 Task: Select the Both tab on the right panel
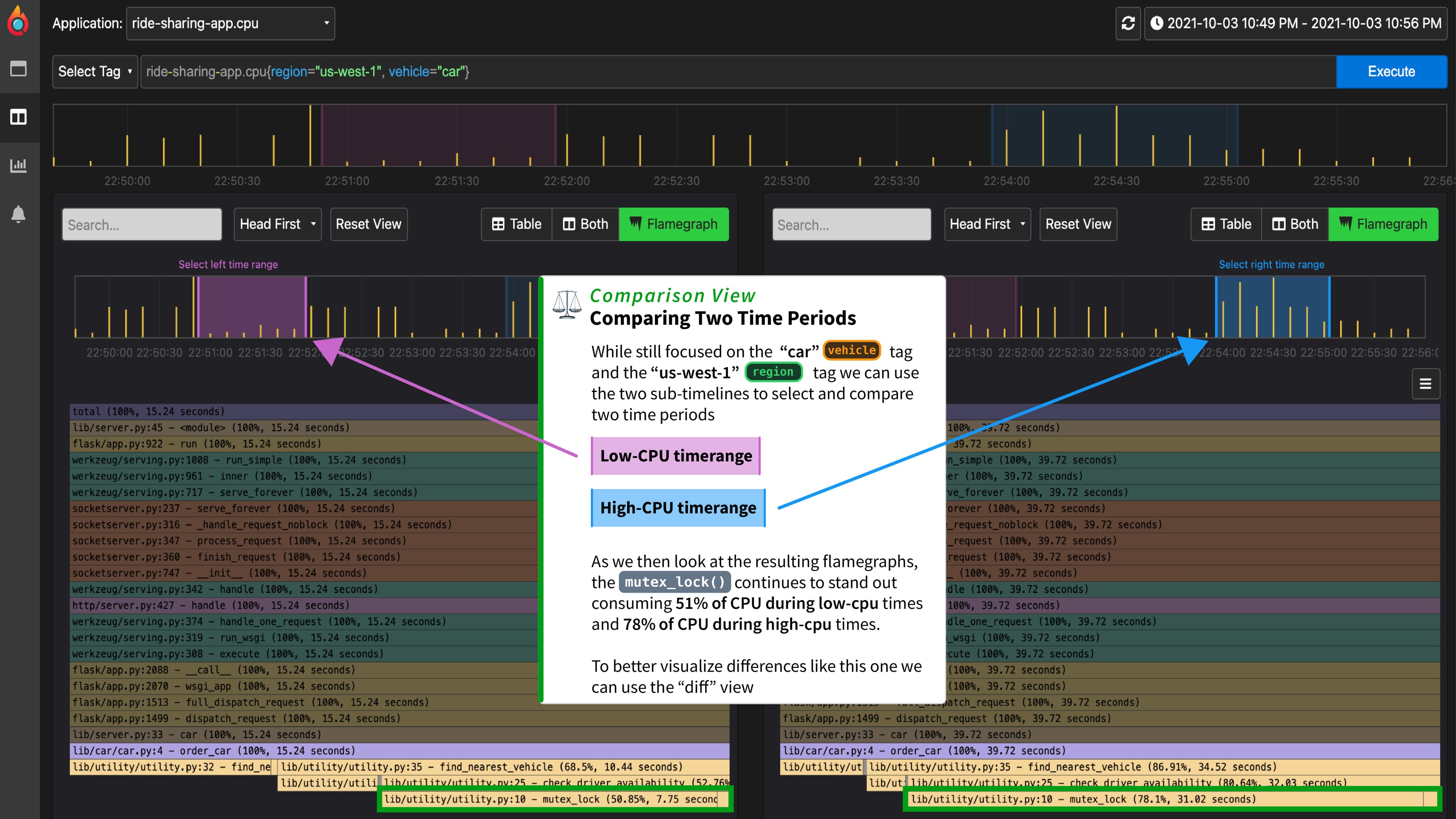(1295, 224)
